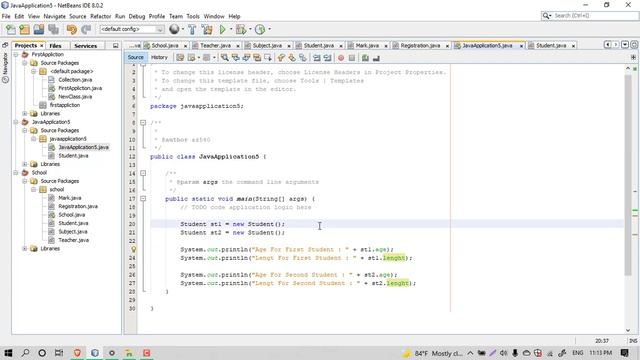Select Registration.java in the school package

(x=78, y=207)
